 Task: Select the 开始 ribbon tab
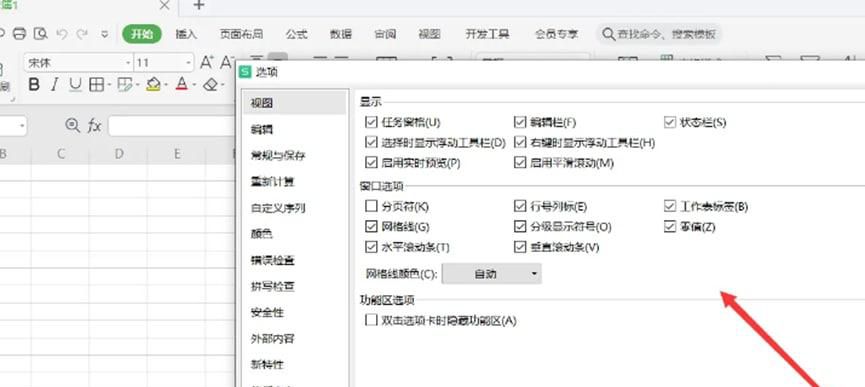142,34
